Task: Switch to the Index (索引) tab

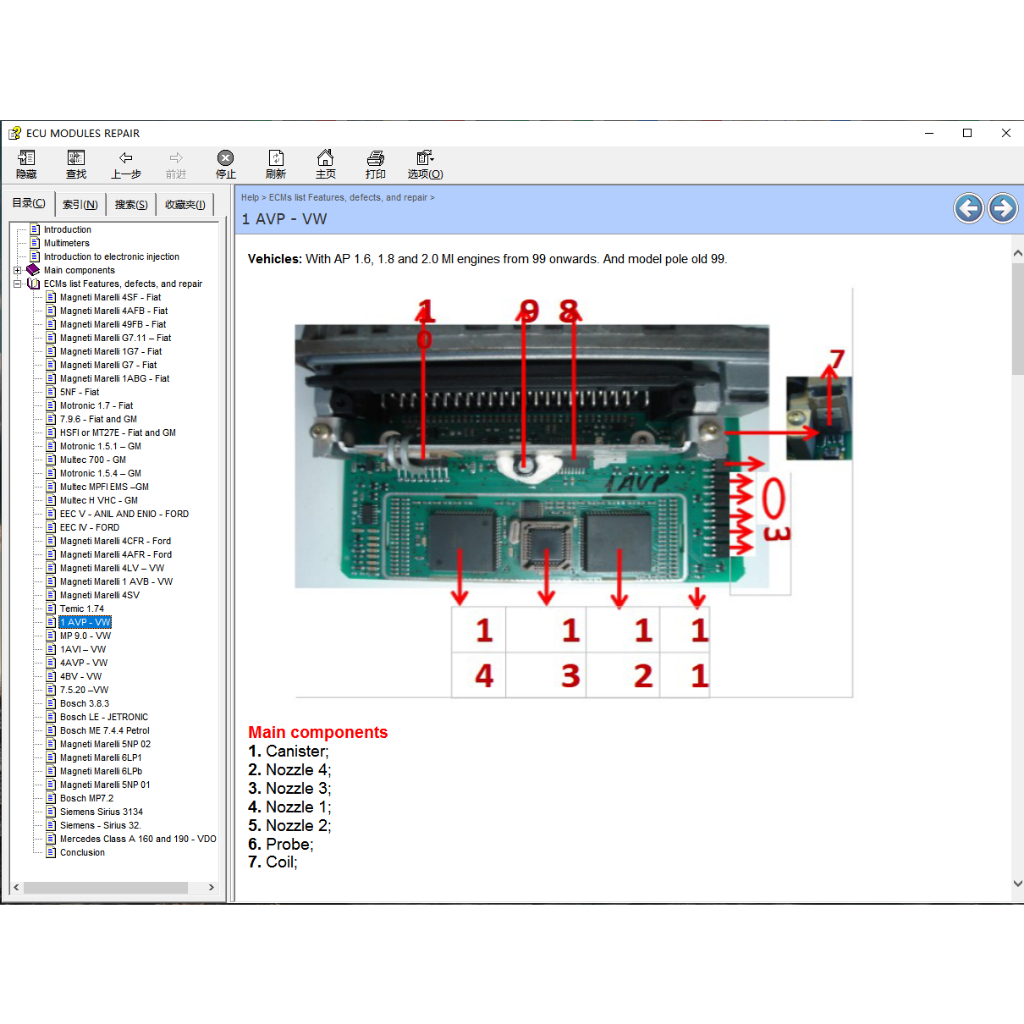Action: tap(80, 204)
